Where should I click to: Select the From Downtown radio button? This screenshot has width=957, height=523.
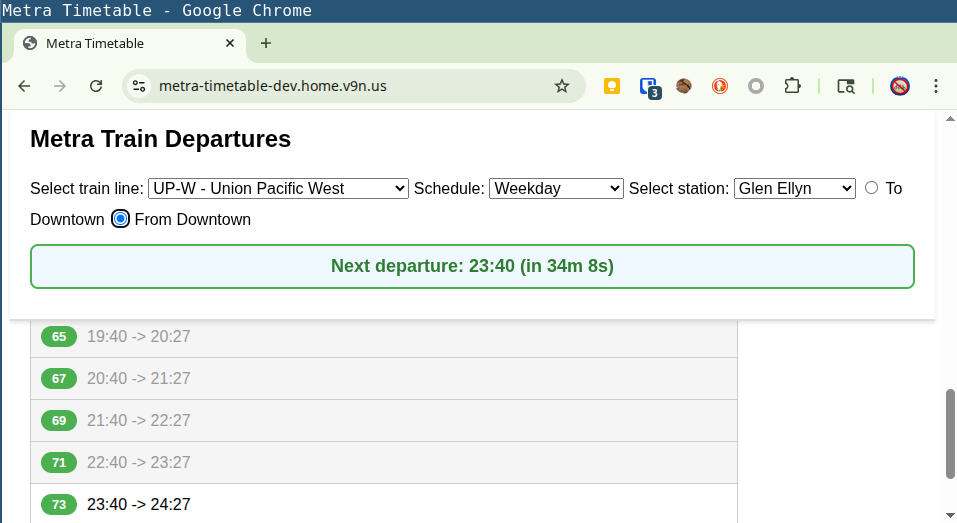pos(120,219)
